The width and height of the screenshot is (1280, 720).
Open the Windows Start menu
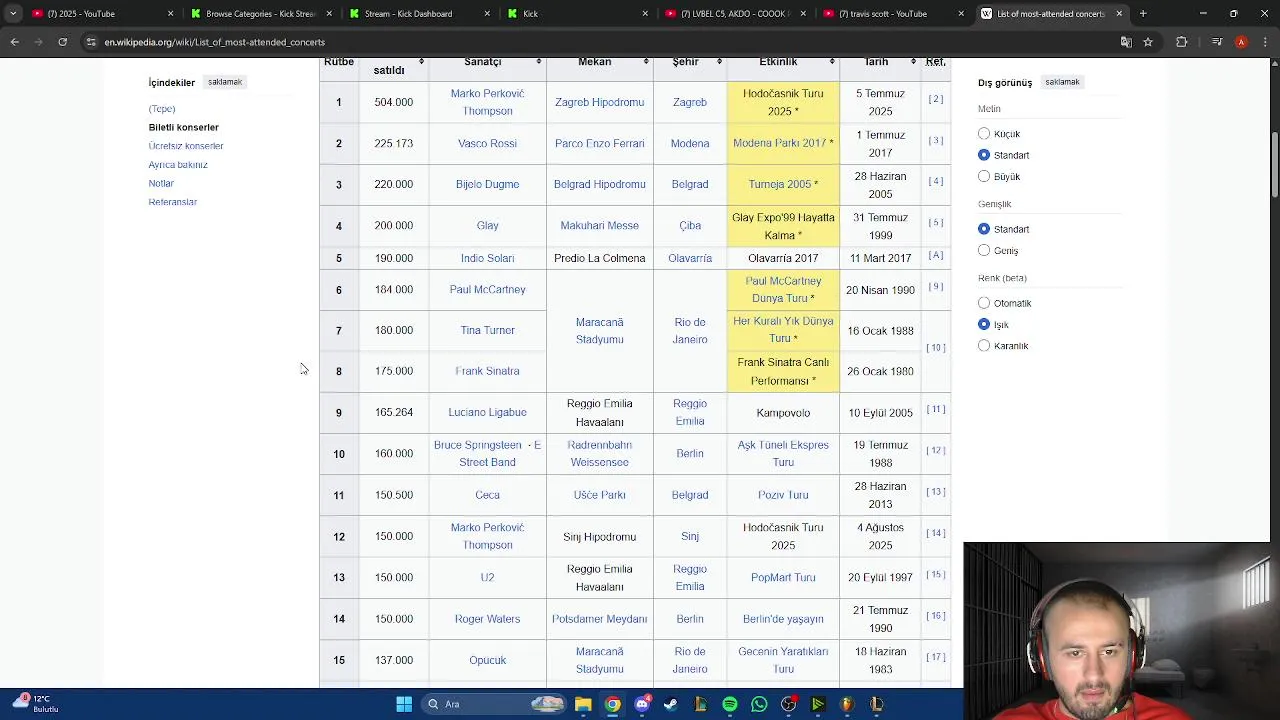[404, 704]
